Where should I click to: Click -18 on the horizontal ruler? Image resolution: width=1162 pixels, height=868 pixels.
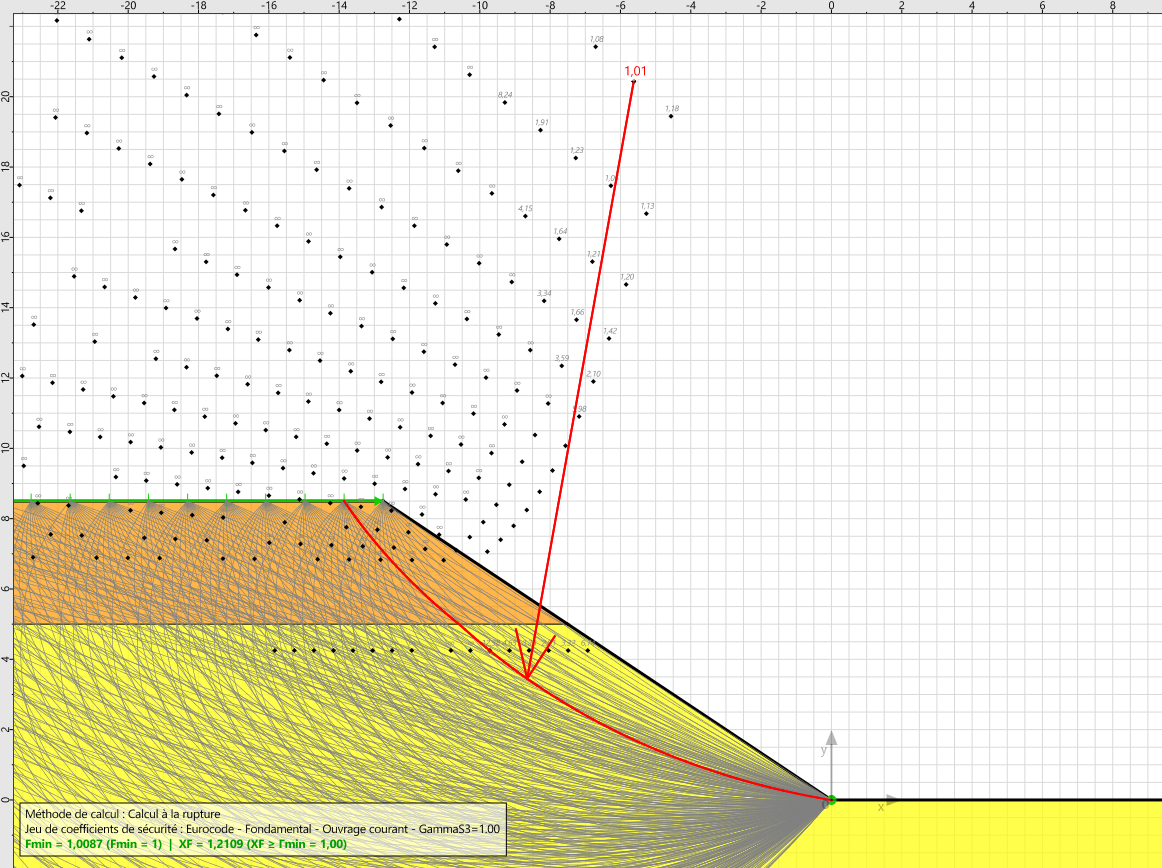tap(199, 6)
